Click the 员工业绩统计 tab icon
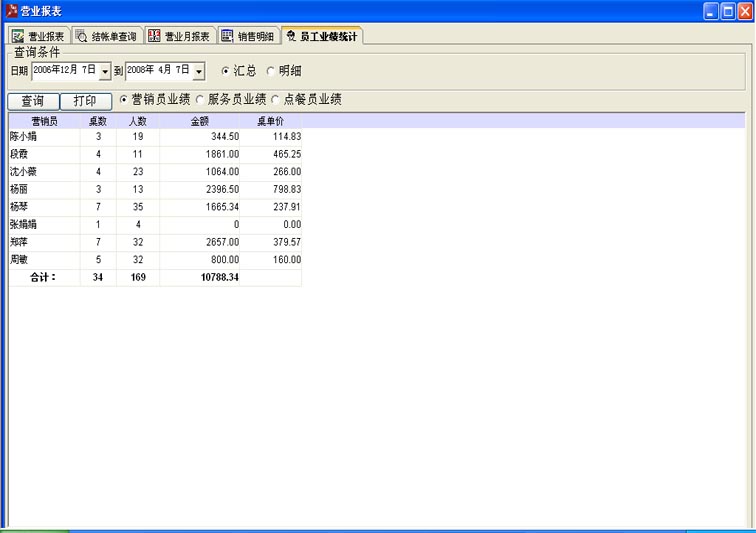This screenshot has width=756, height=533. (x=291, y=36)
